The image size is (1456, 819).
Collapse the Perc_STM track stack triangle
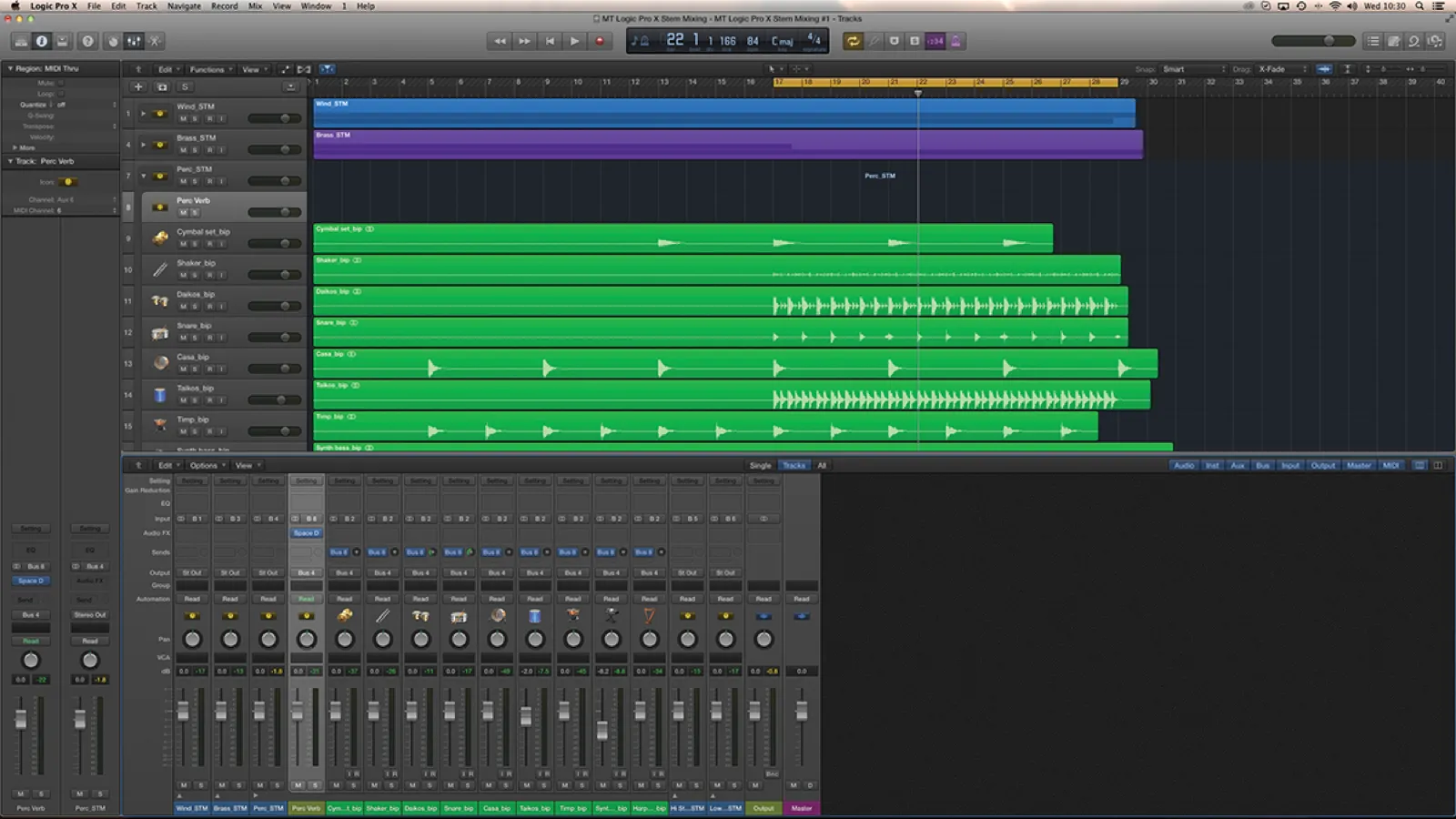pyautogui.click(x=143, y=176)
